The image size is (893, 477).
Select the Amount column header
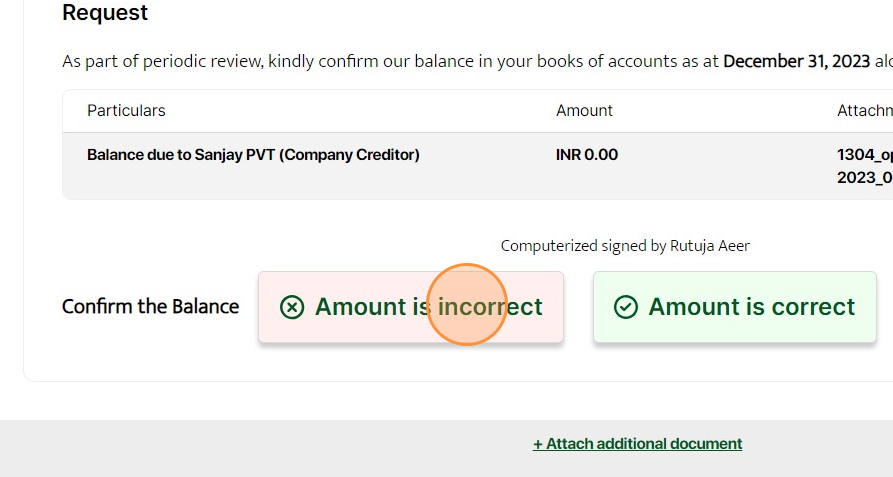click(x=584, y=111)
